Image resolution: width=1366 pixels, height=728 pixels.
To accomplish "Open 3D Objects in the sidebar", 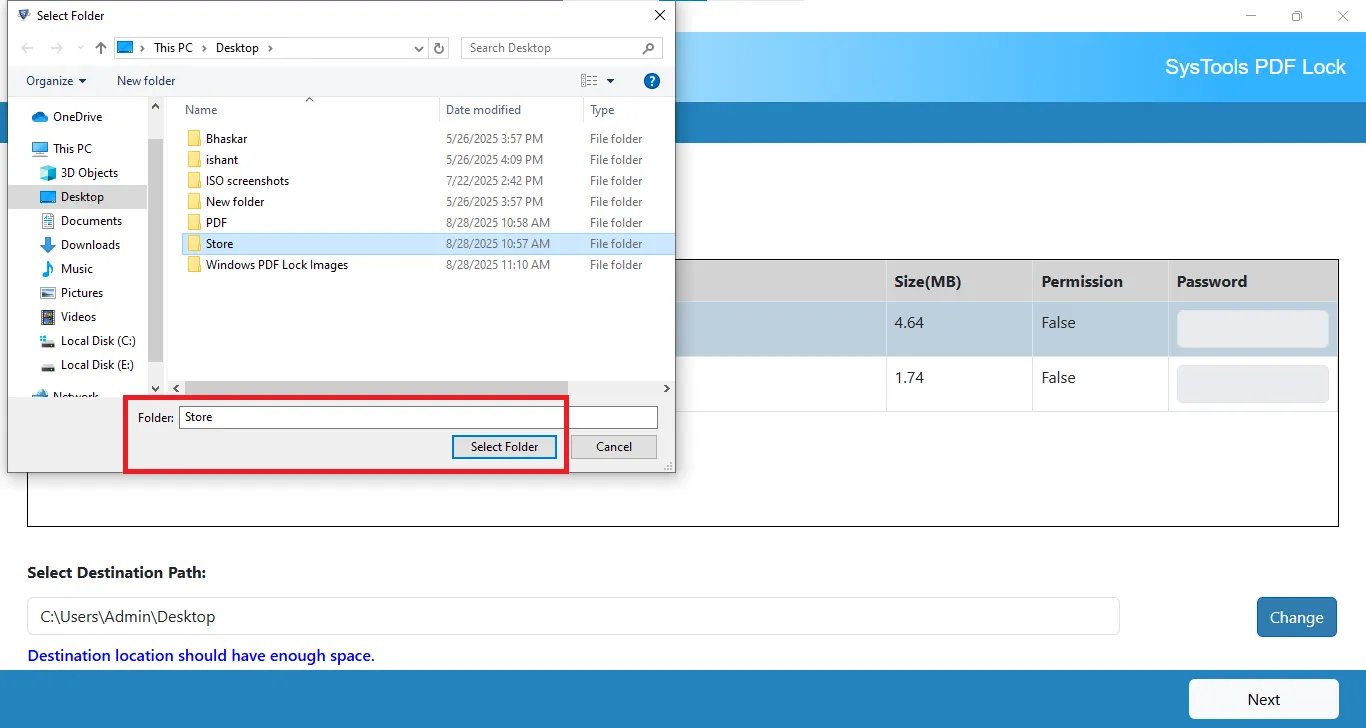I will 89,173.
